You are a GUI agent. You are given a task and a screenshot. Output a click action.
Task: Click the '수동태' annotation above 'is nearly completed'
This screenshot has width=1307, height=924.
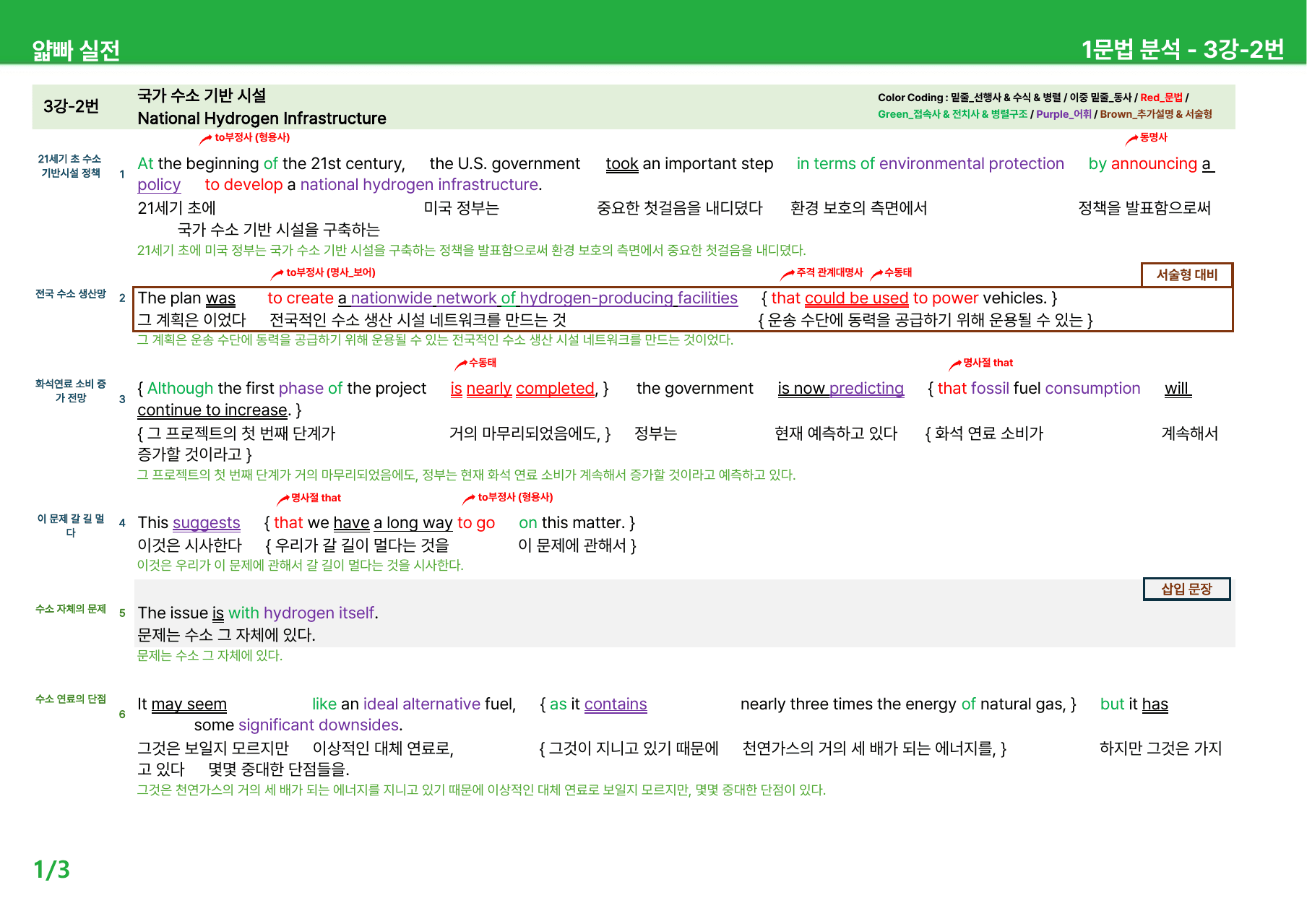coord(483,363)
